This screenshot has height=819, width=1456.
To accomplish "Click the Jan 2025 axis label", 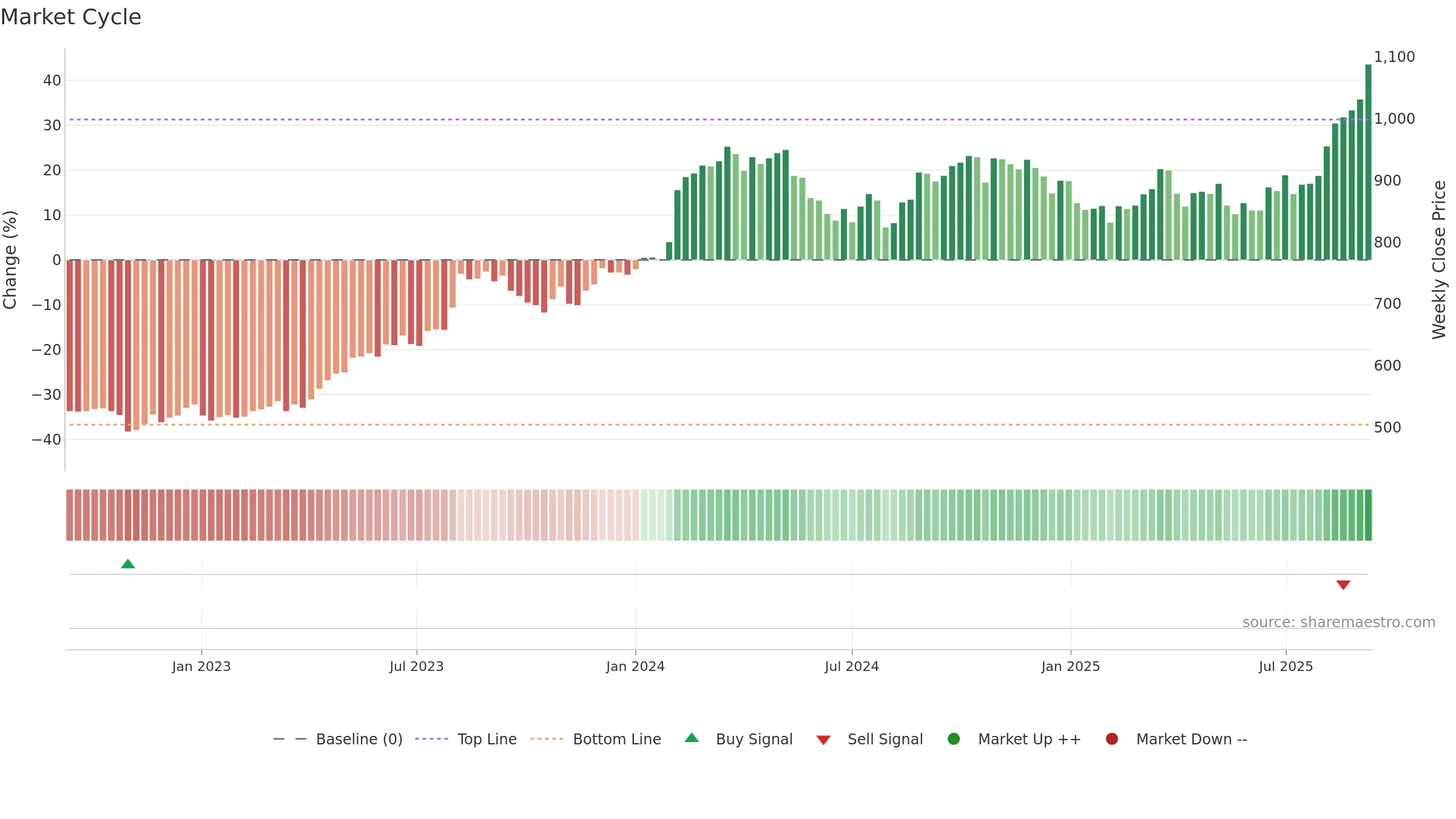I will pos(1071,667).
